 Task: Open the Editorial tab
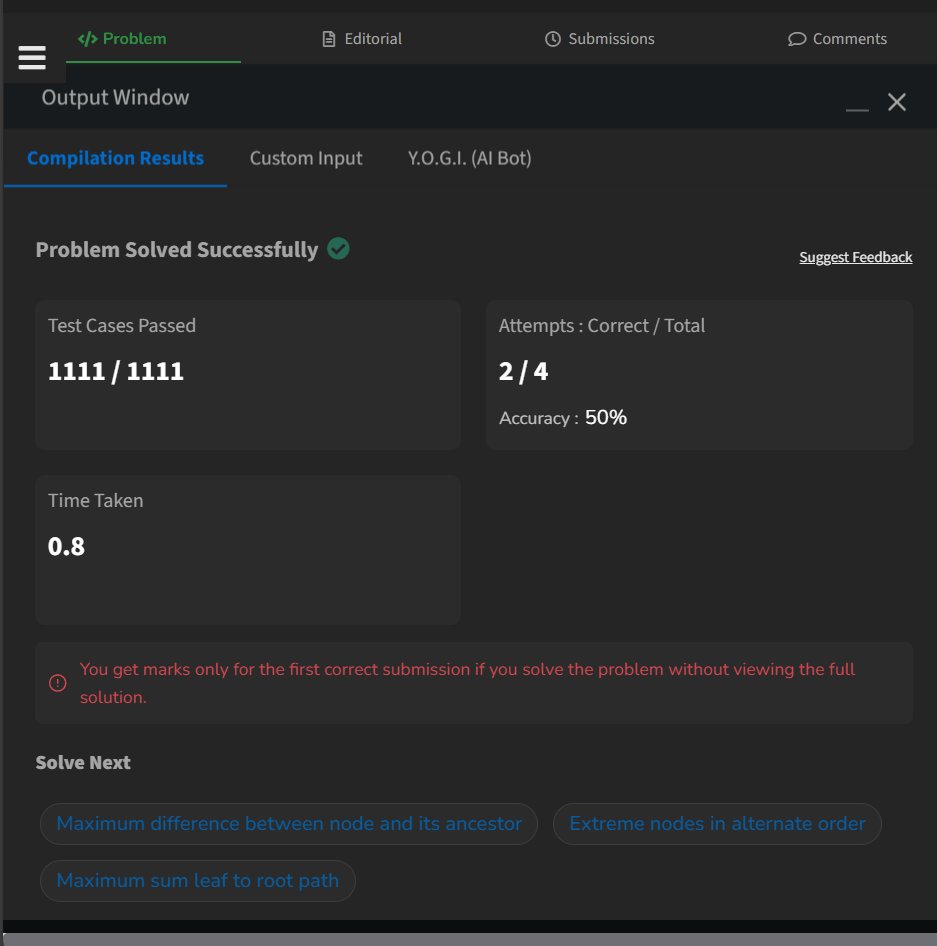point(362,39)
